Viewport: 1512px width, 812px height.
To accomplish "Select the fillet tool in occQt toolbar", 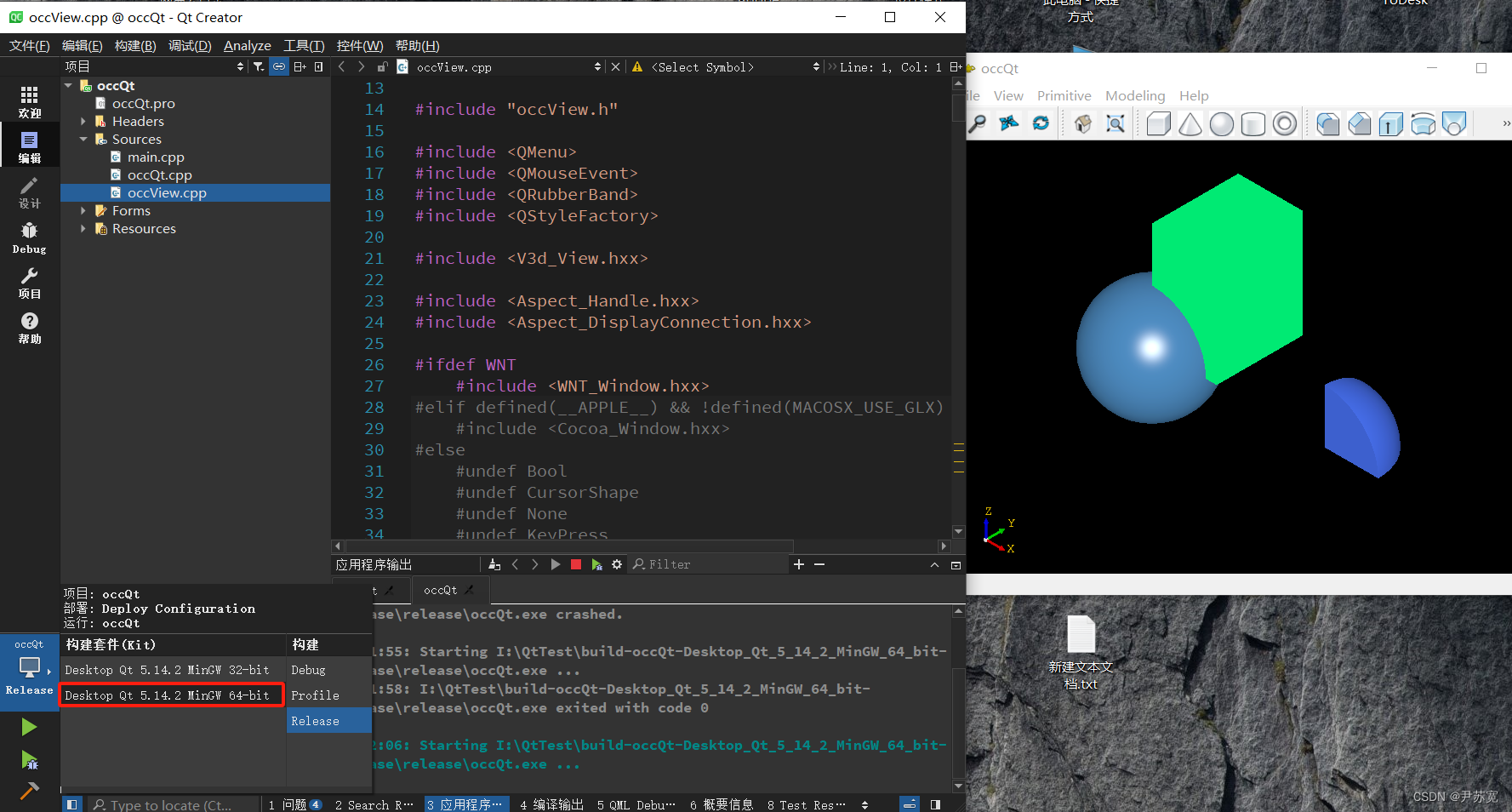I will (1327, 123).
